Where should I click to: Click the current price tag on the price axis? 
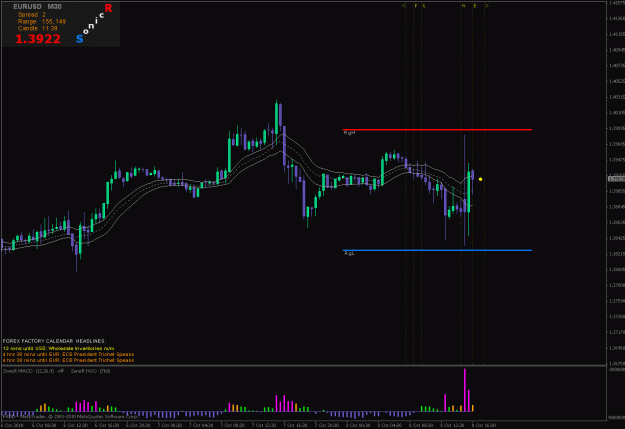coord(616,179)
